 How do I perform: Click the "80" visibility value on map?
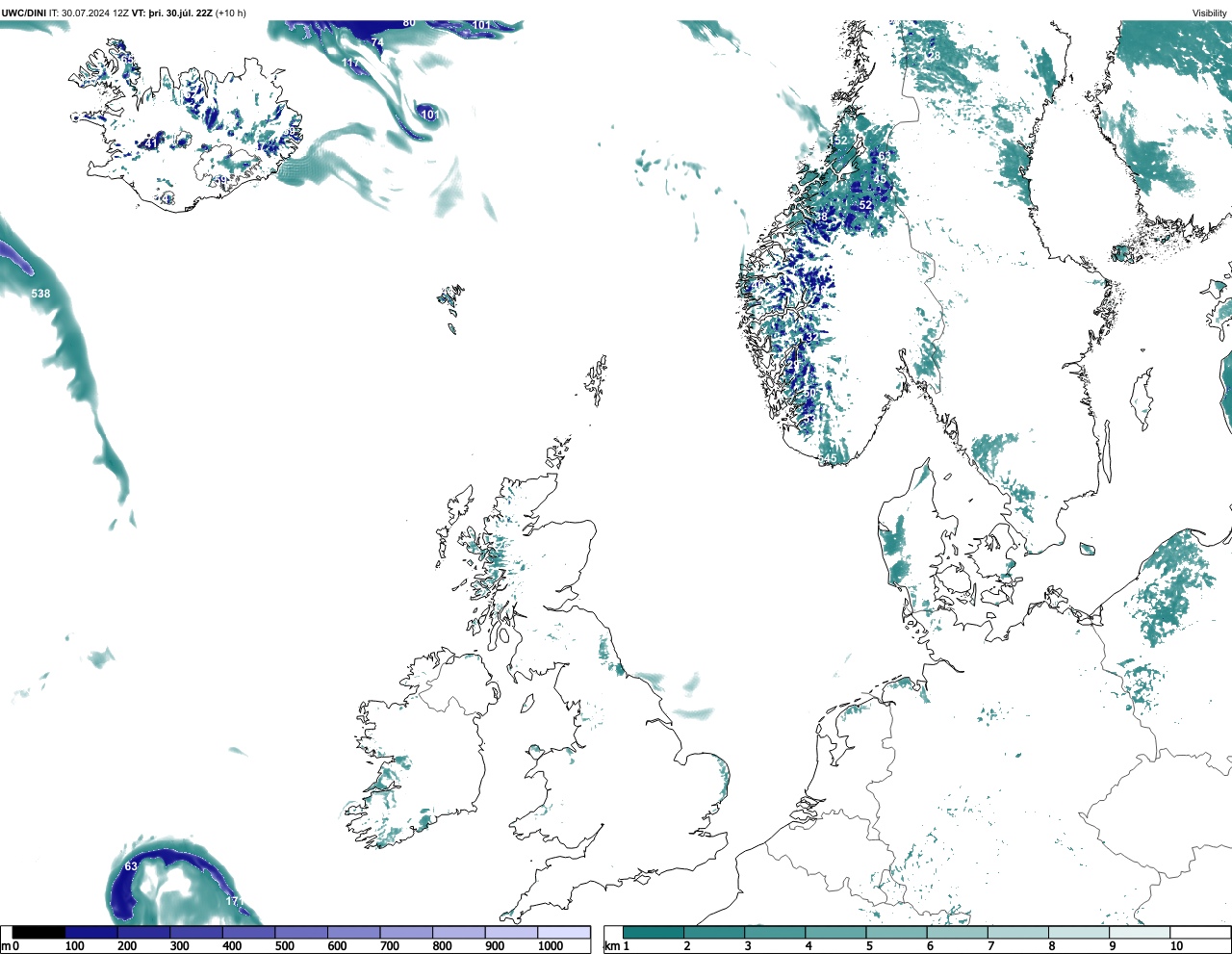pyautogui.click(x=409, y=23)
